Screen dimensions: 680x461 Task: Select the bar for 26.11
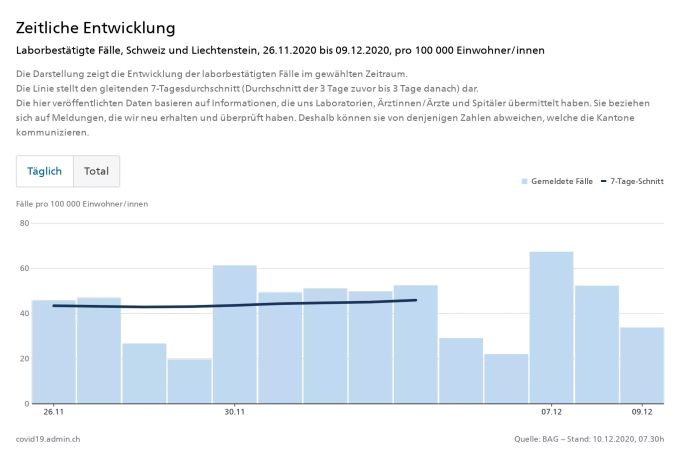54,352
